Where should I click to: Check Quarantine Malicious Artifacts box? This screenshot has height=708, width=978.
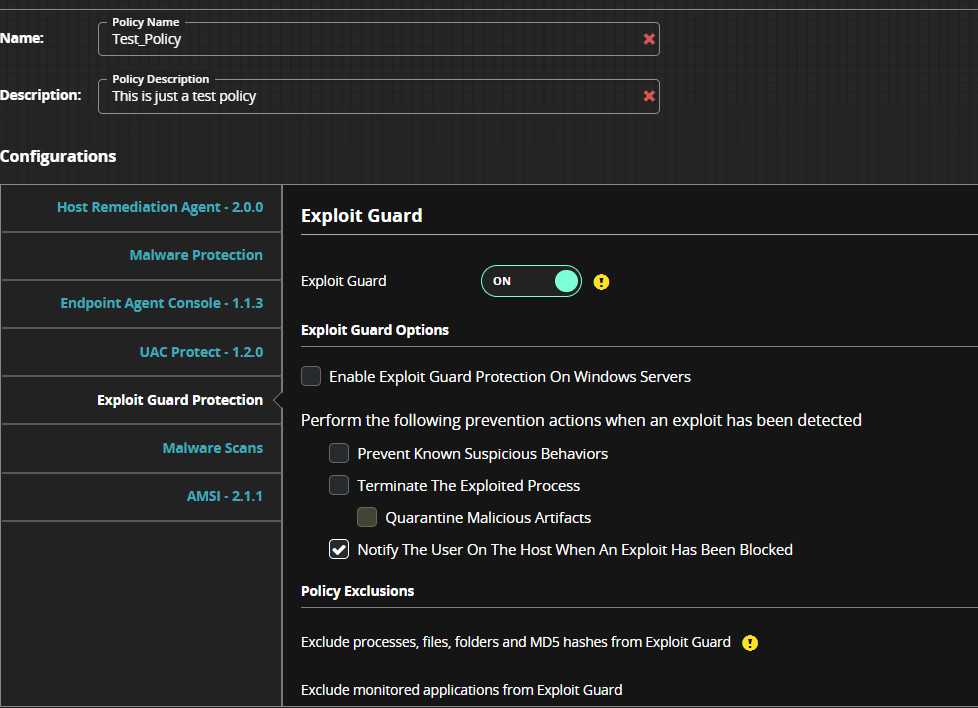point(368,517)
